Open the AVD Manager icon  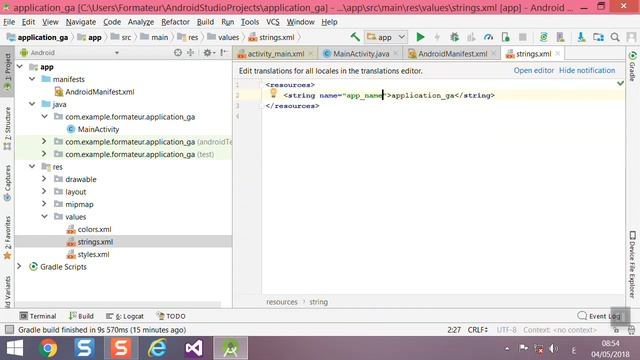(x=560, y=37)
